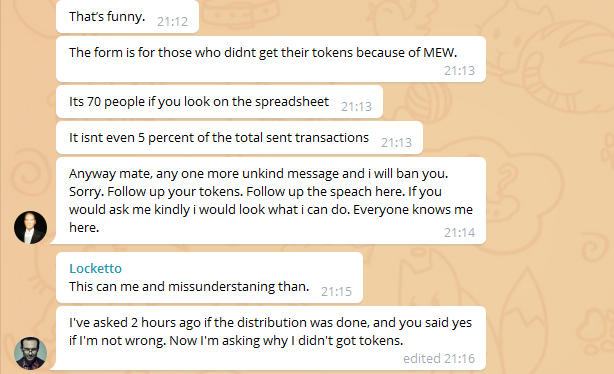Click the 21:12 timestamp
Viewport: 614px width, 374px height.
pyautogui.click(x=172, y=22)
